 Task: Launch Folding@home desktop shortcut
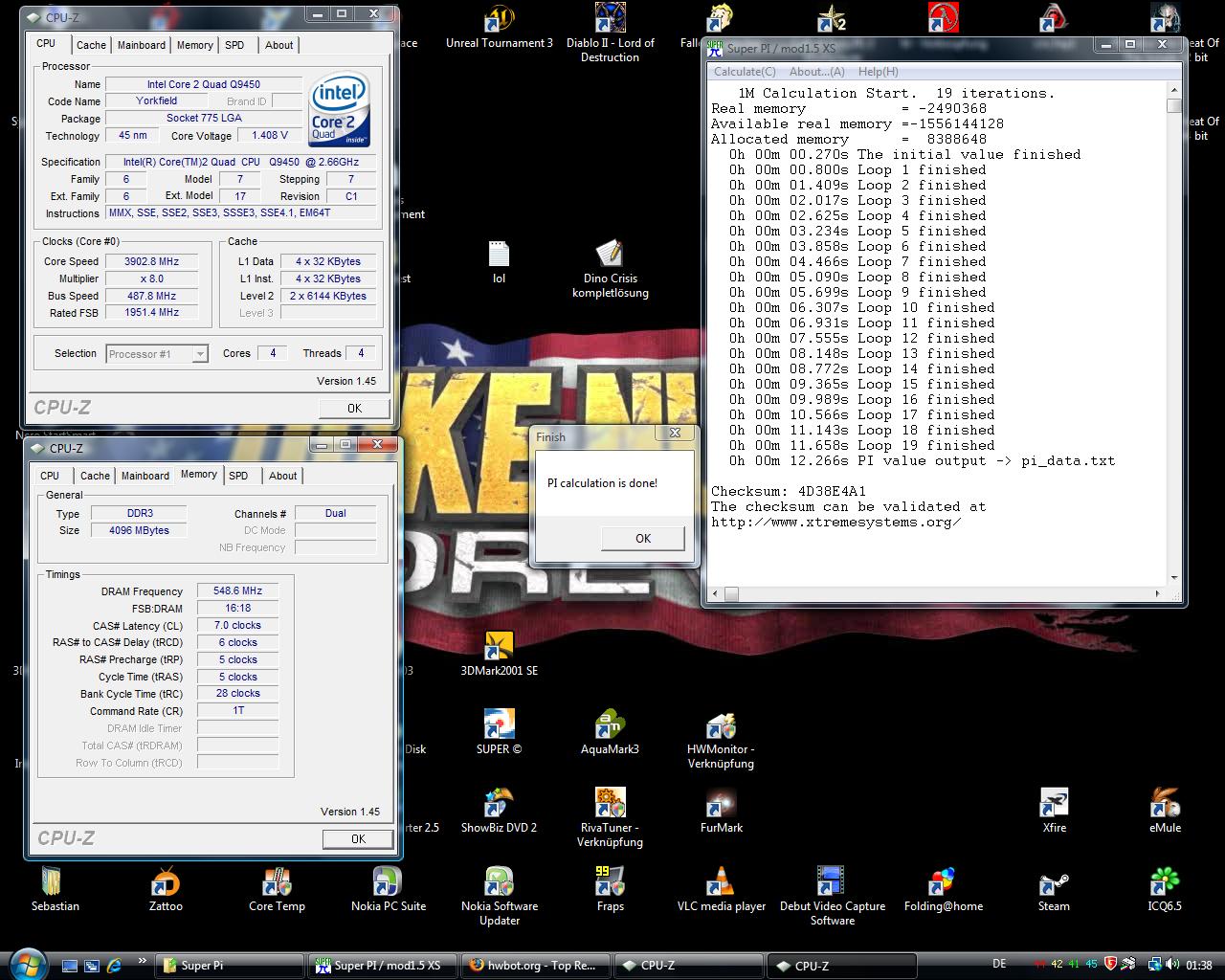(x=943, y=889)
